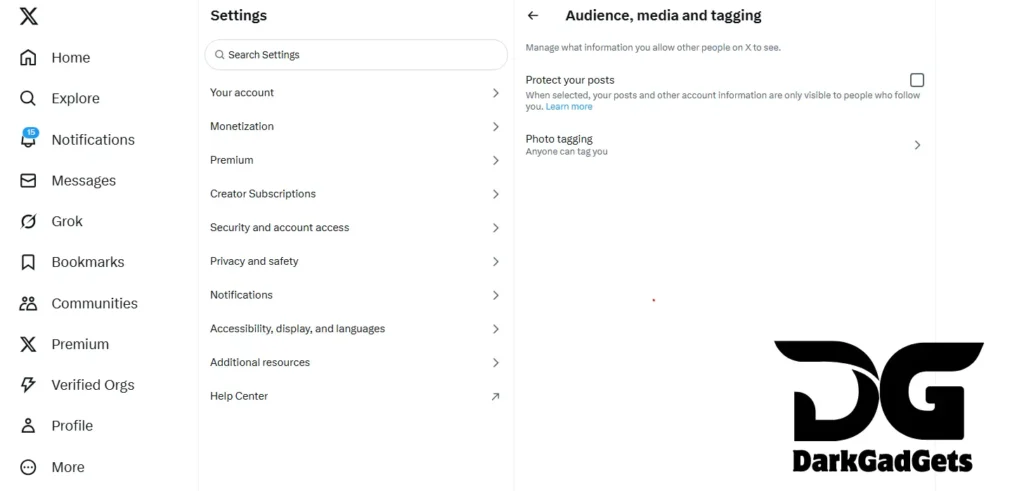The image size is (1024, 491).
Task: Click the Profile person icon
Action: 28,426
